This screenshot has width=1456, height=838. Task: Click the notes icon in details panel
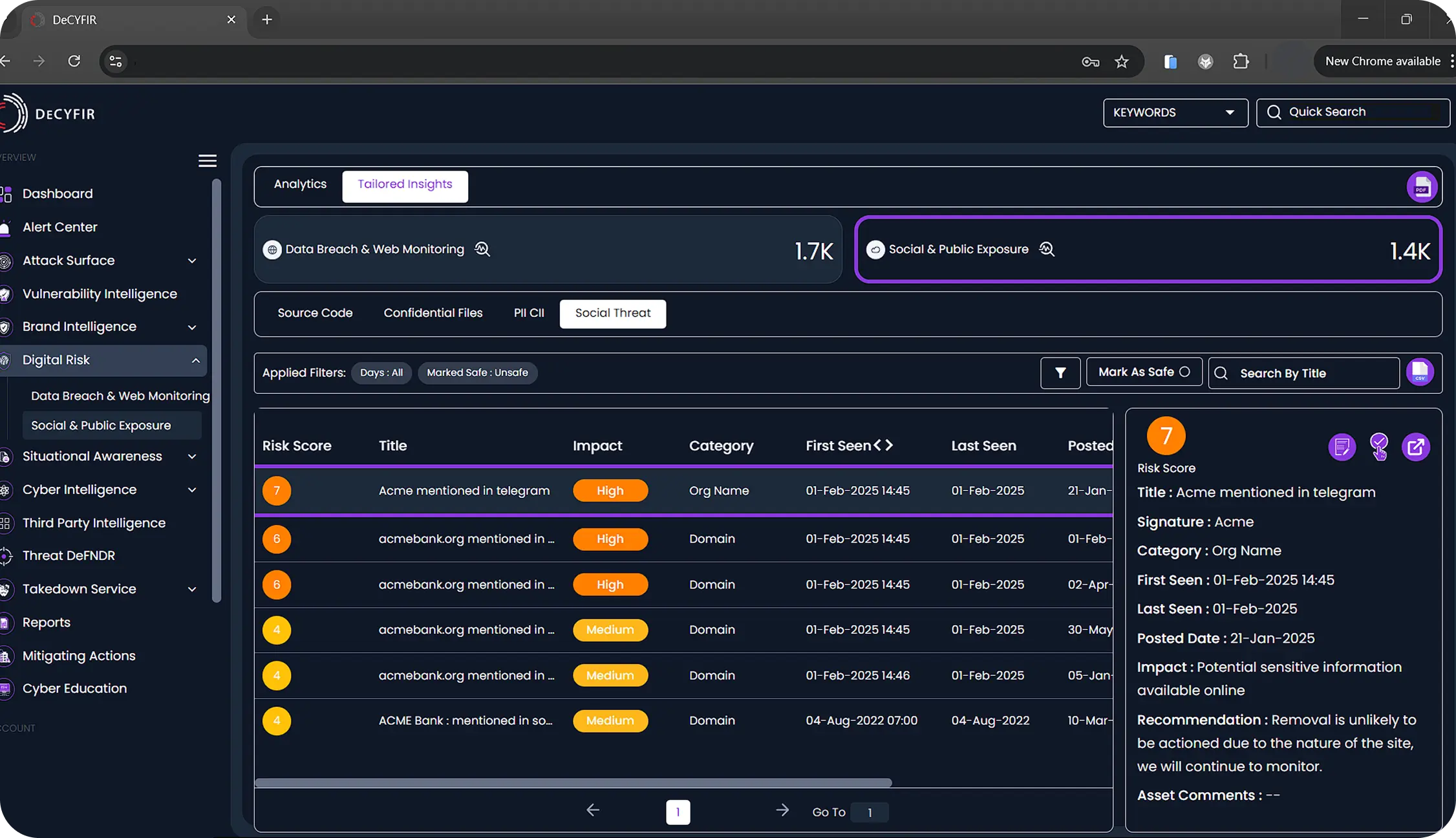pyautogui.click(x=1342, y=447)
